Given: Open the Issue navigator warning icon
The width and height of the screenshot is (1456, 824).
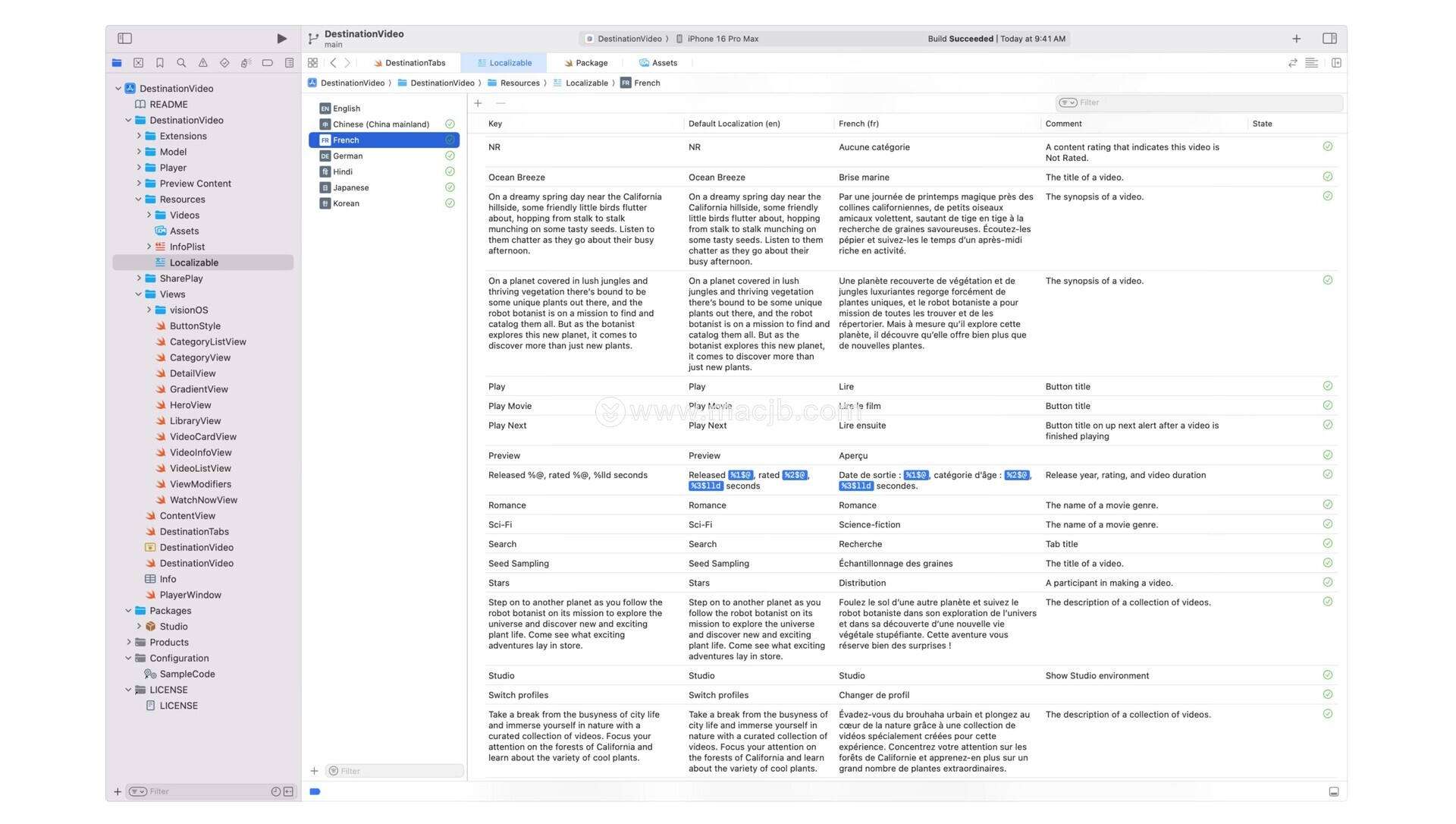Looking at the screenshot, I should click(x=202, y=63).
